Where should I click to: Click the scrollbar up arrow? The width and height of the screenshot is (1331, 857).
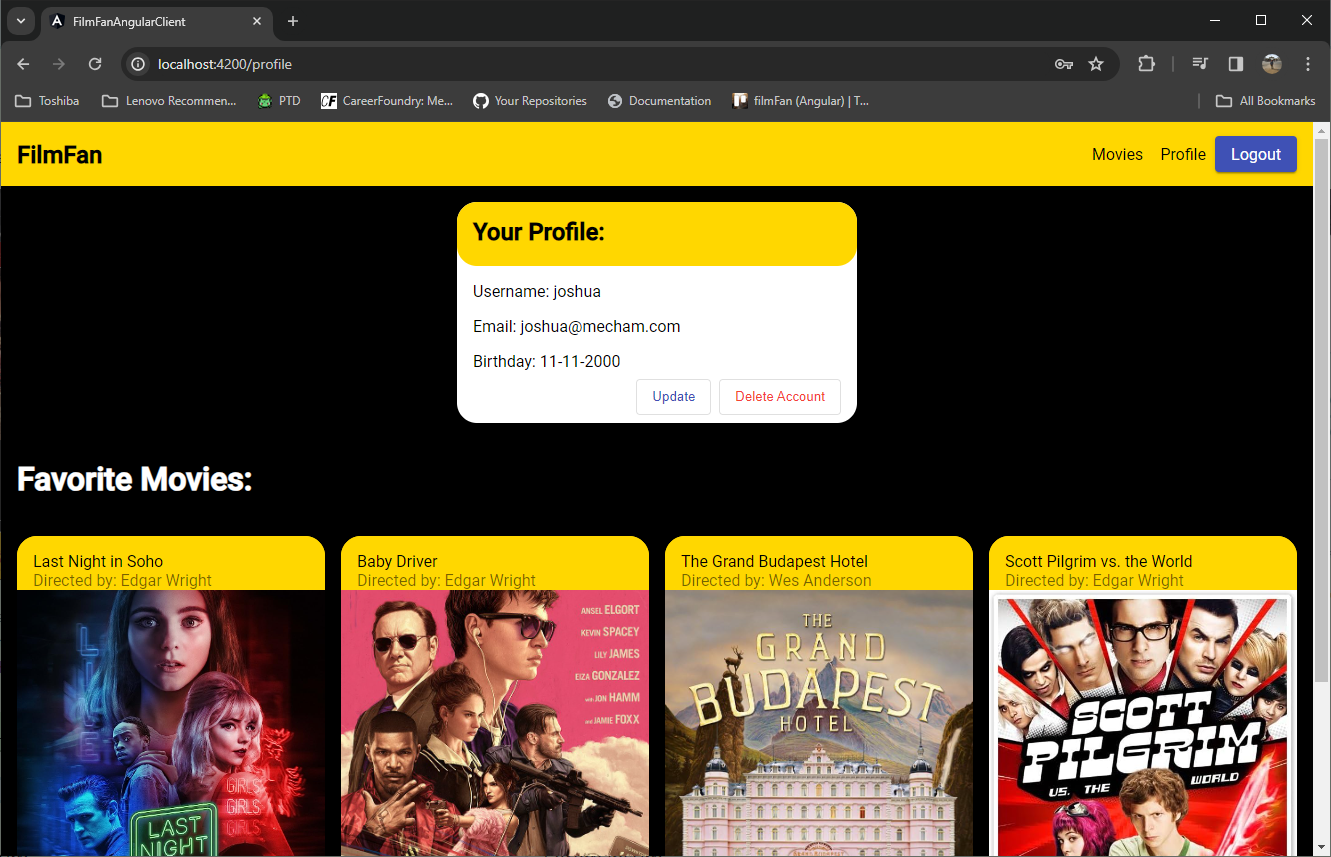click(1321, 130)
